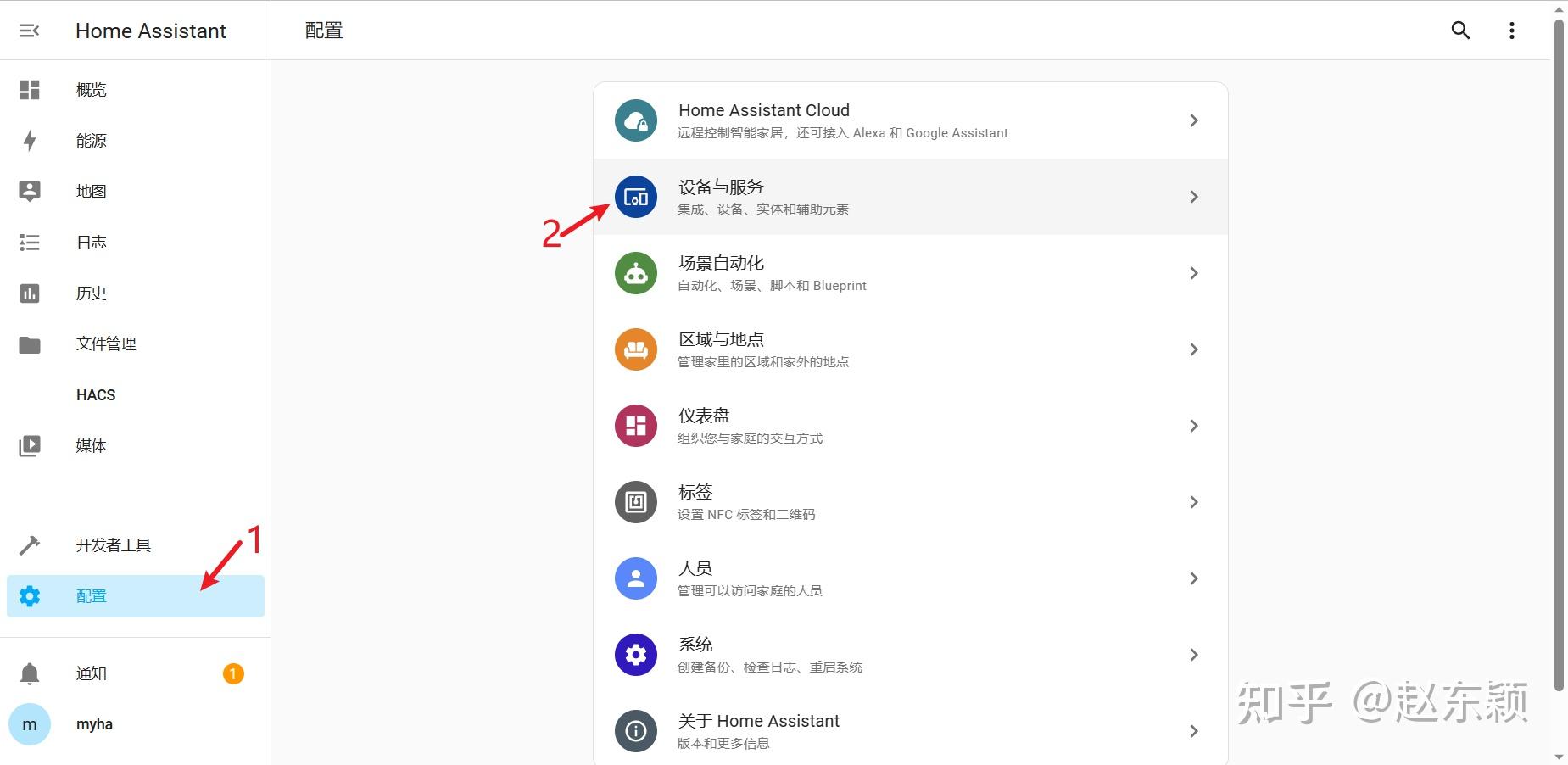The width and height of the screenshot is (1568, 765).
Task: Open 地图 in the sidebar
Action: [x=136, y=192]
